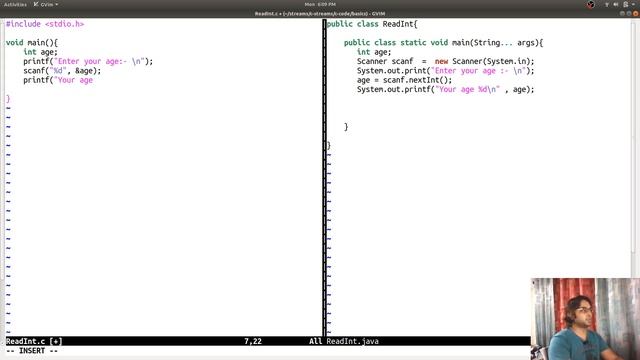The width and height of the screenshot is (640, 360).
Task: Click the round red tray indicator icon
Action: [591, 4]
